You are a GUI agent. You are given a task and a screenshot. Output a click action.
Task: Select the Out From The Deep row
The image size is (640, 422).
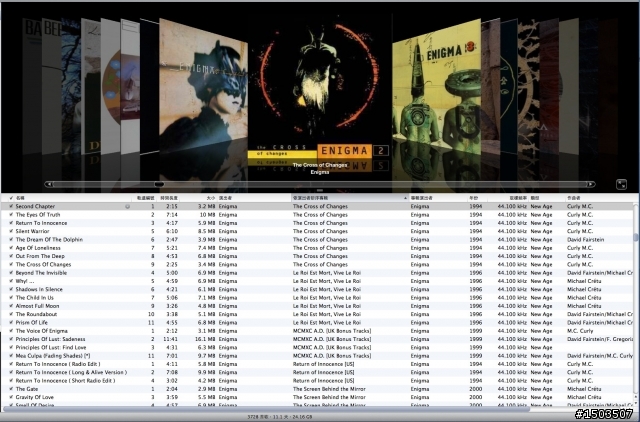[317, 256]
